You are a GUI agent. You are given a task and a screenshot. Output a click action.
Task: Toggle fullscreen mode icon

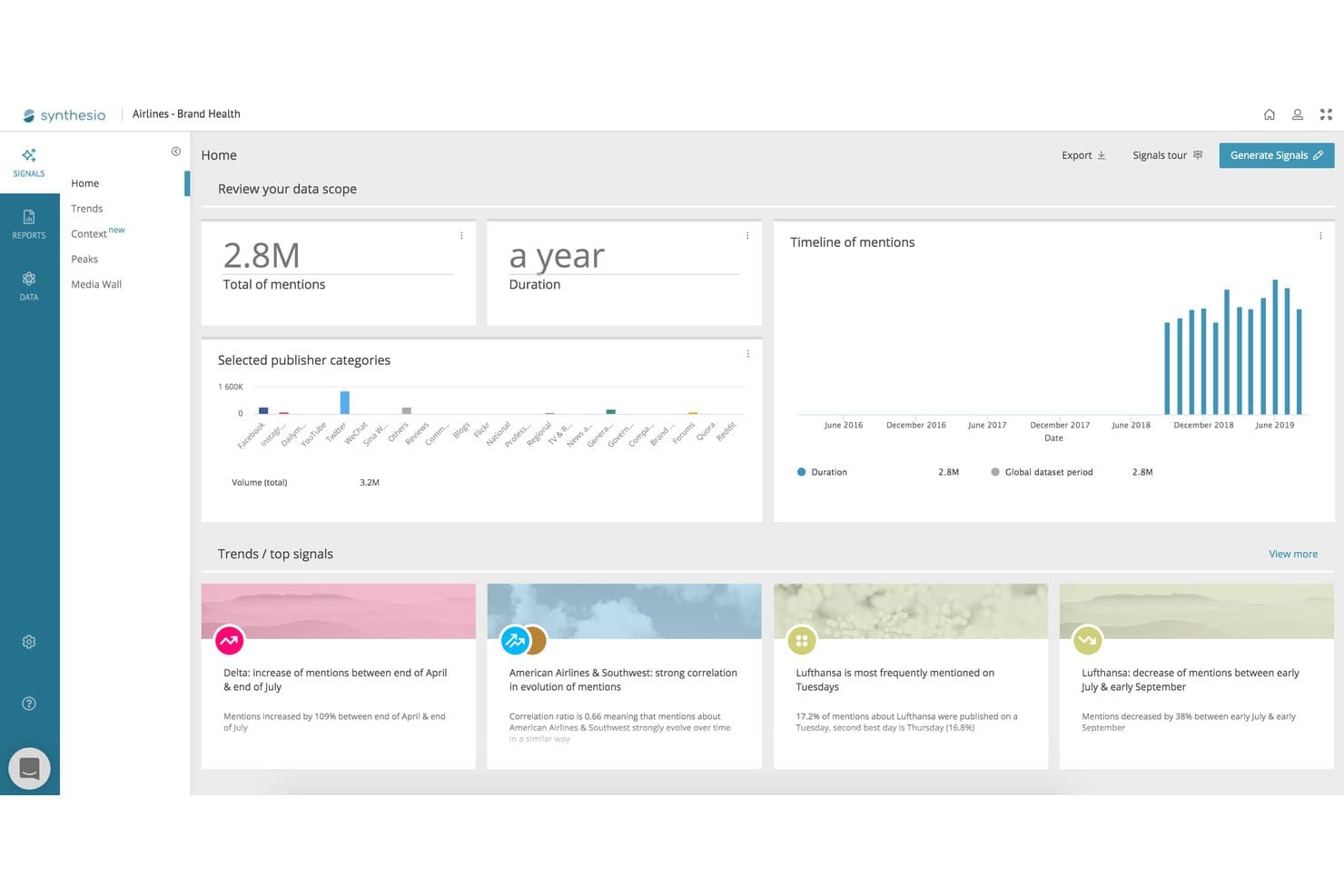1326,114
